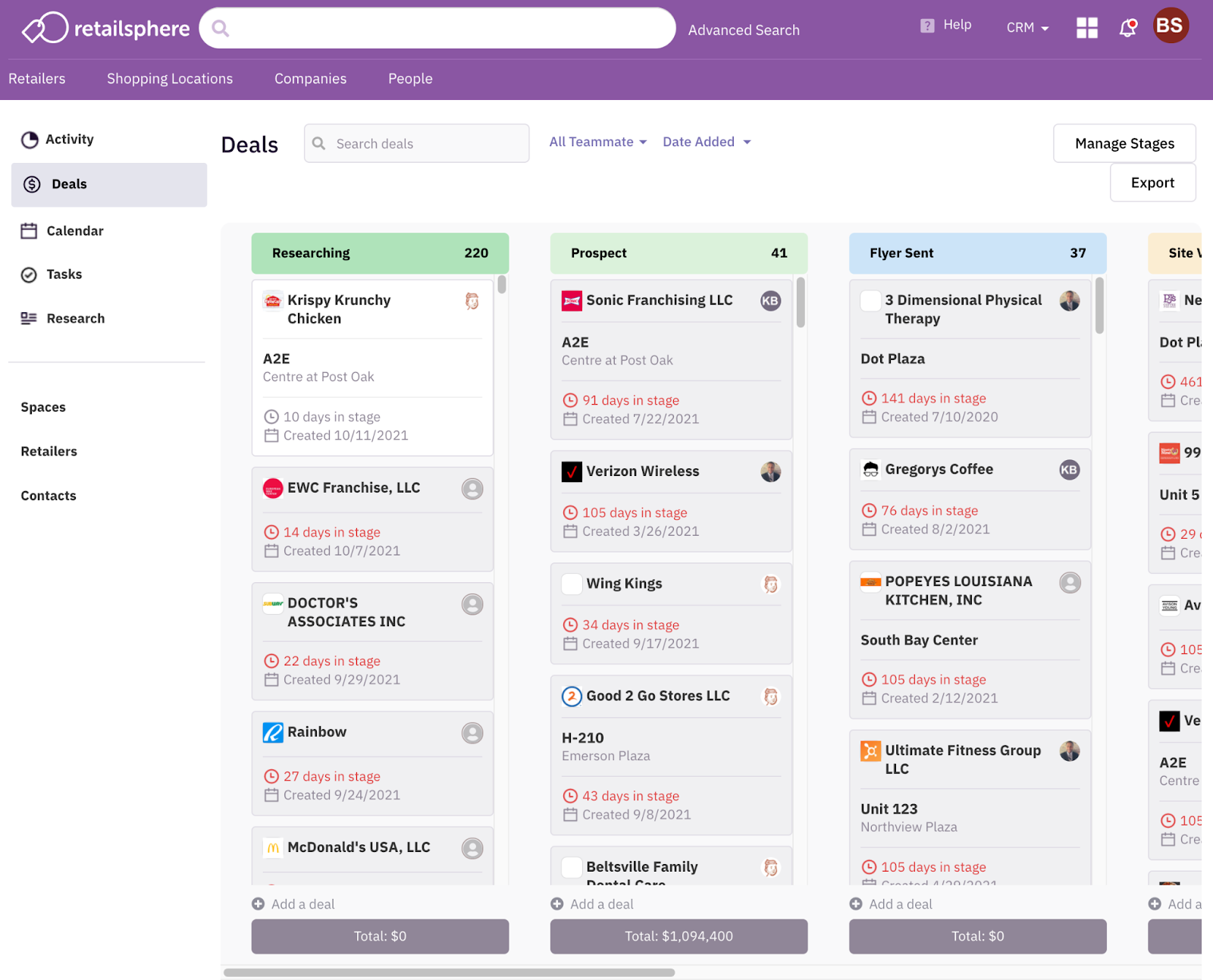Screen dimensions: 1213x980
Task: Click the Verizon Wireless logo
Action: (x=572, y=471)
